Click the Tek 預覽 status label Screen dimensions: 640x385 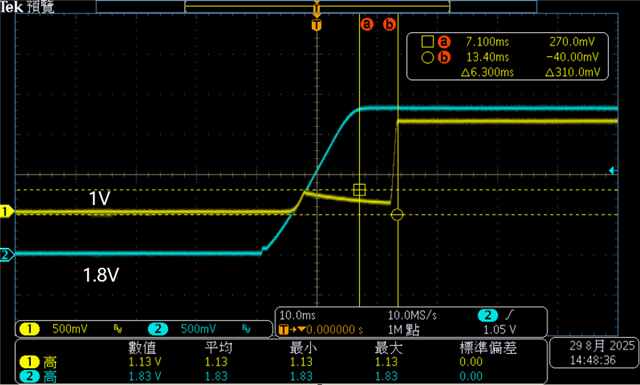click(x=27, y=7)
